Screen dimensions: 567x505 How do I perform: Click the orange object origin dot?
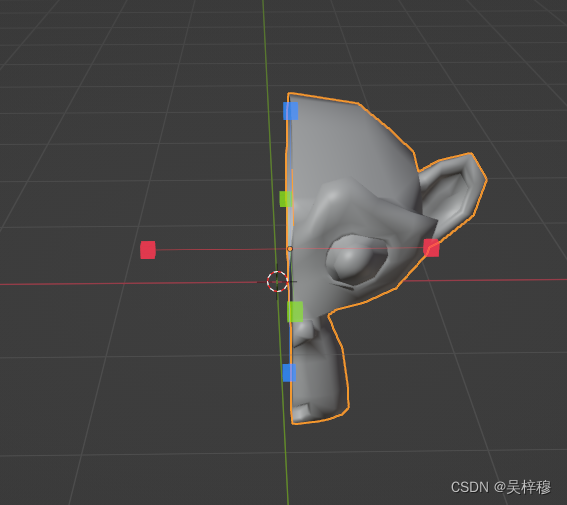coord(290,249)
